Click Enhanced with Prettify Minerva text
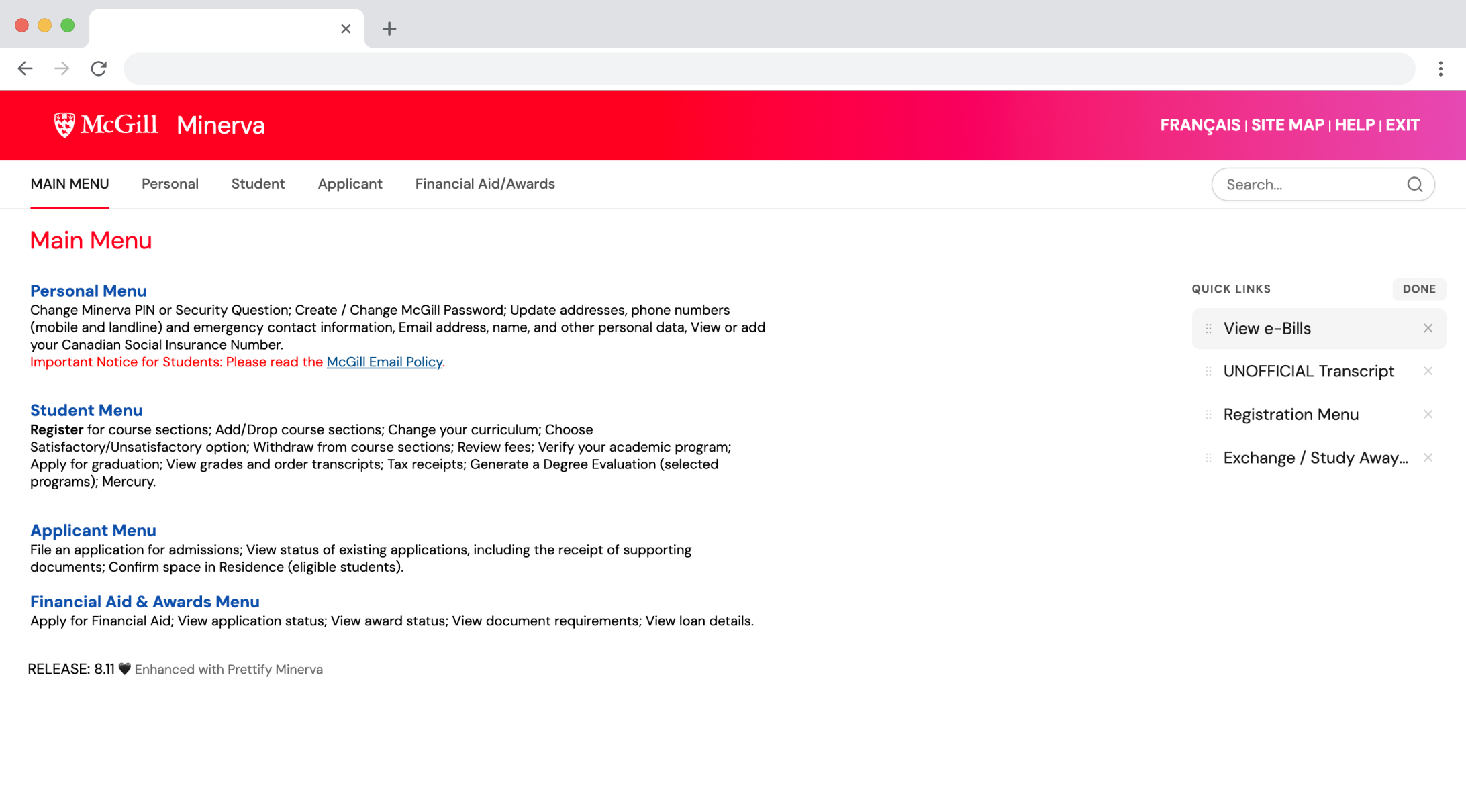1466x812 pixels. coord(229,669)
